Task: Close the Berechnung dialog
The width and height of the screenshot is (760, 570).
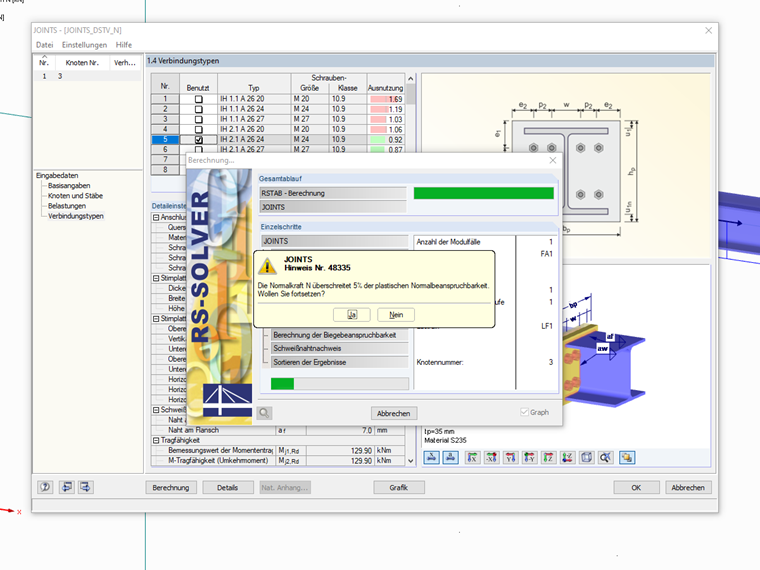Action: (553, 160)
